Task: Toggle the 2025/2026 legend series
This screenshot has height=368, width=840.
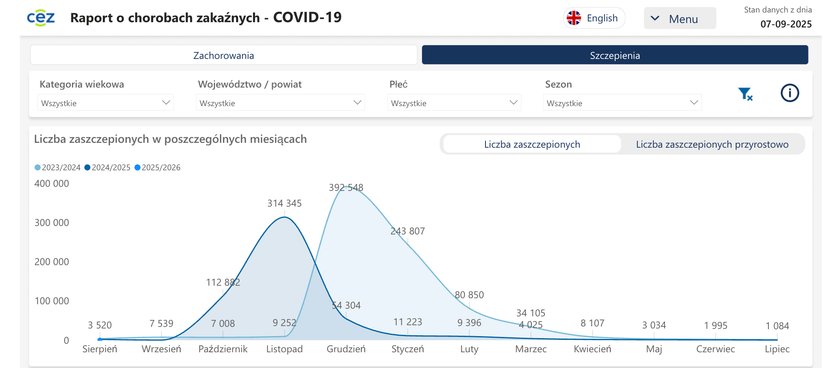Action: pyautogui.click(x=158, y=168)
